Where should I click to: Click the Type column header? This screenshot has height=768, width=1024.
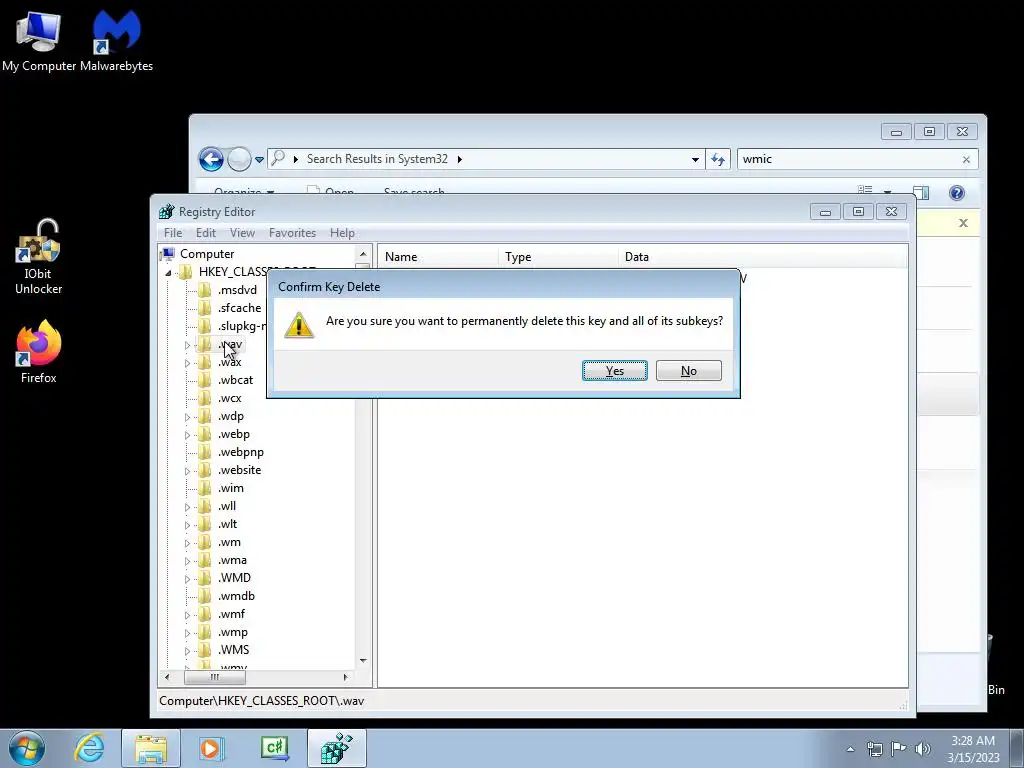point(558,257)
